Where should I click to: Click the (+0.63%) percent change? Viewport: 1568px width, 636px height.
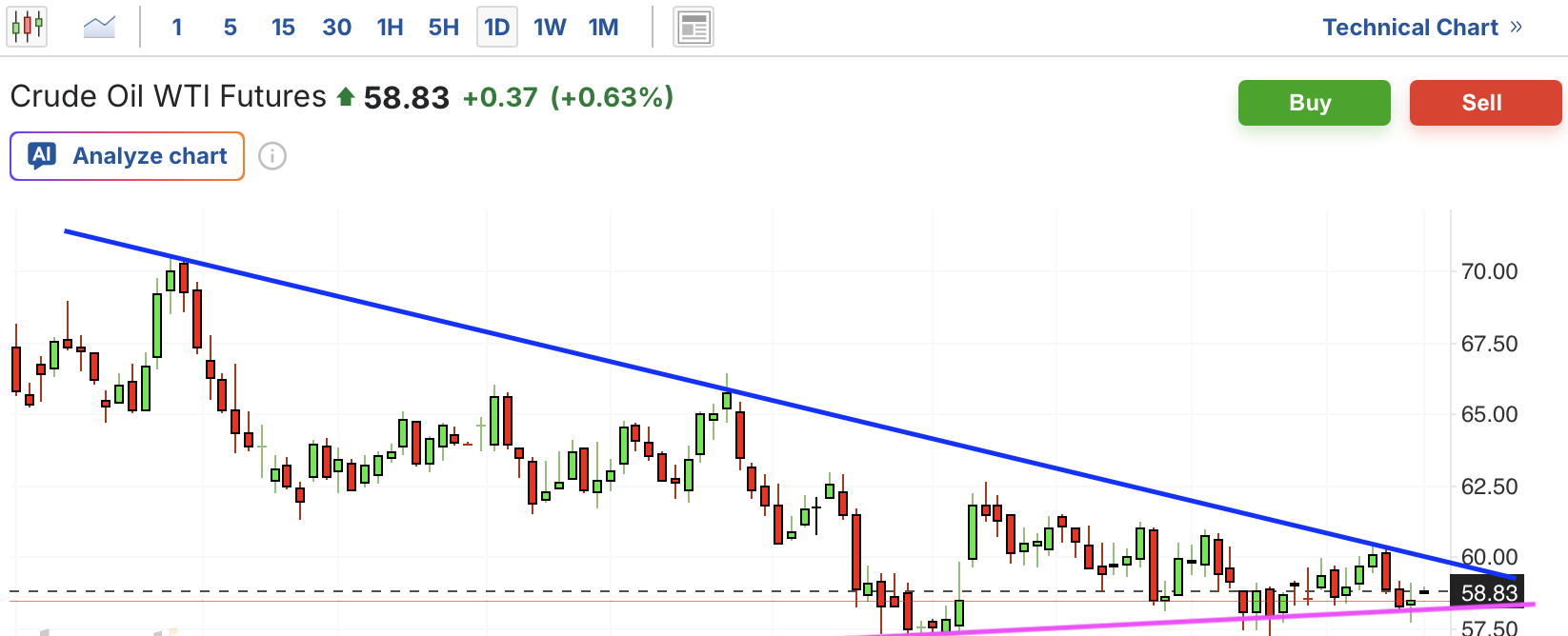tap(613, 97)
